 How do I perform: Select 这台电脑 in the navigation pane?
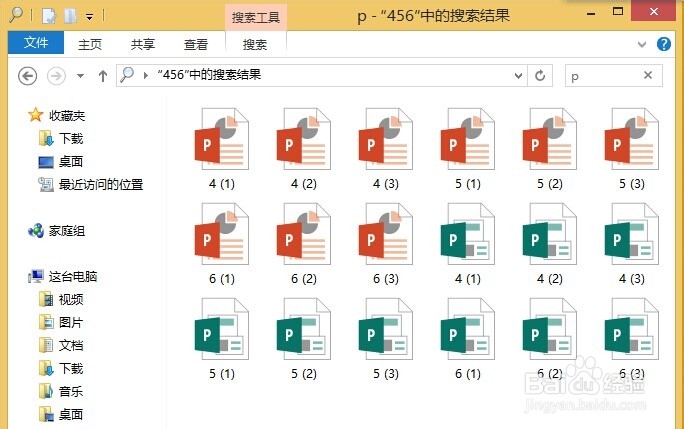coord(63,276)
